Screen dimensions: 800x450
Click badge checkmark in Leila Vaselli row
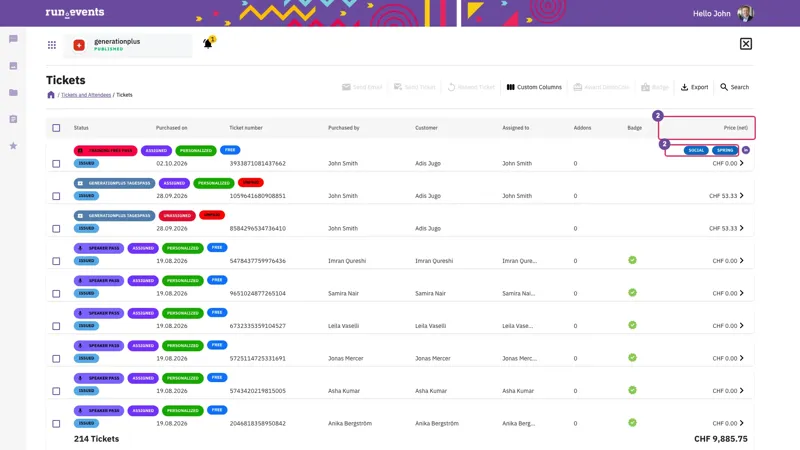(632, 325)
